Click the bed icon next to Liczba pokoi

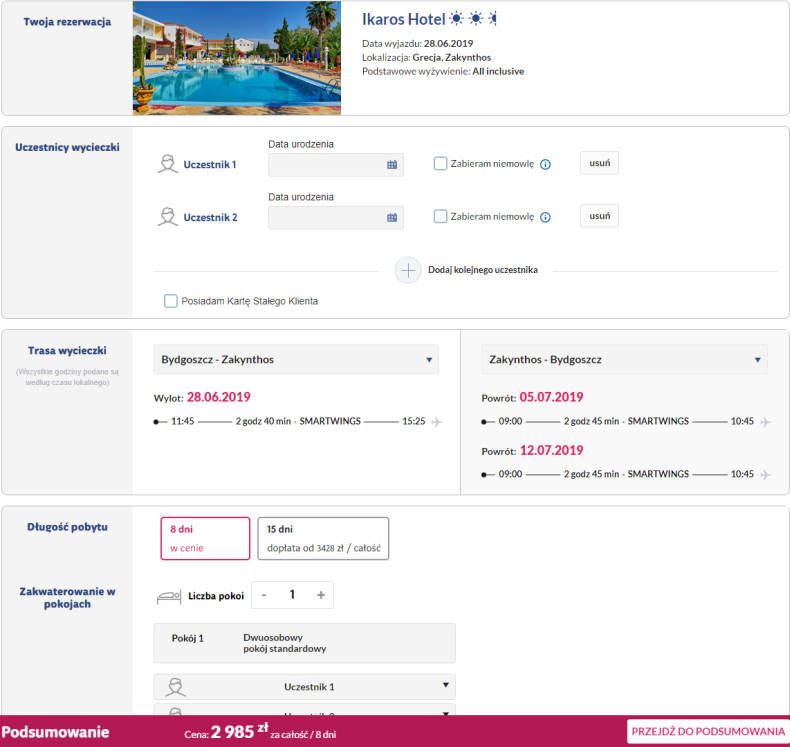[x=171, y=596]
